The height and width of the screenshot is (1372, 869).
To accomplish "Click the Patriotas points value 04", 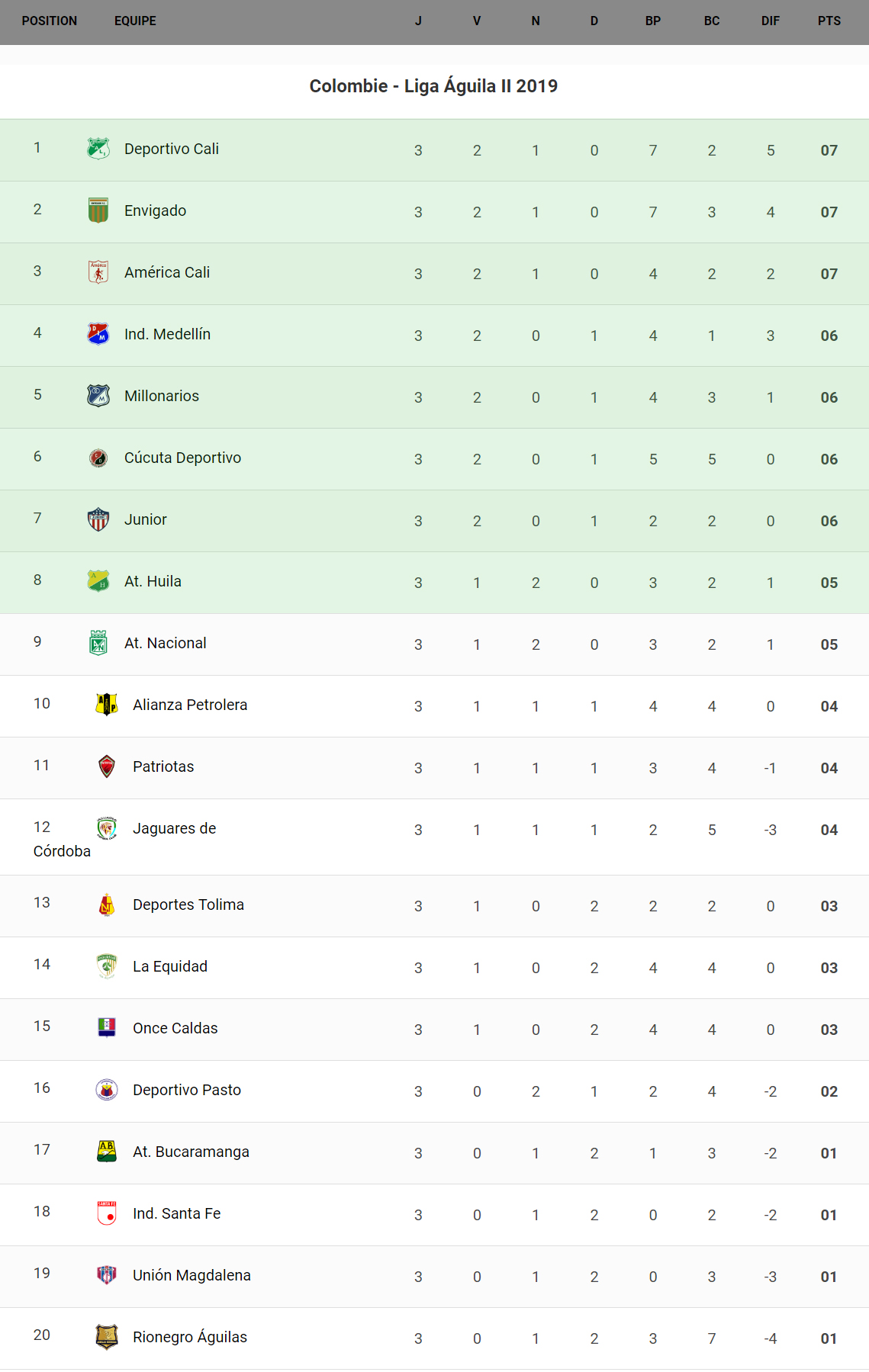I will [x=829, y=768].
